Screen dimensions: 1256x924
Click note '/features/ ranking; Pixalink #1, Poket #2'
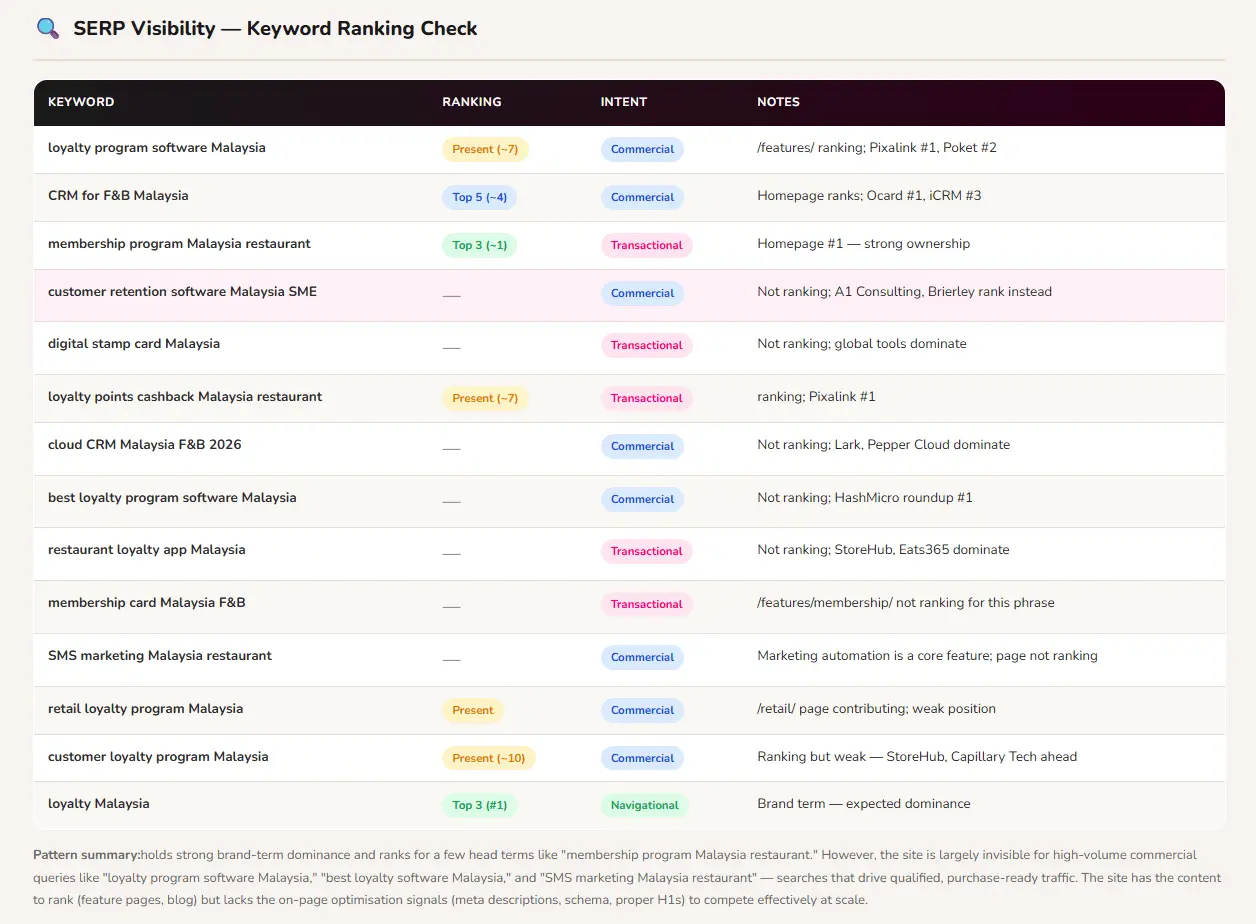877,148
